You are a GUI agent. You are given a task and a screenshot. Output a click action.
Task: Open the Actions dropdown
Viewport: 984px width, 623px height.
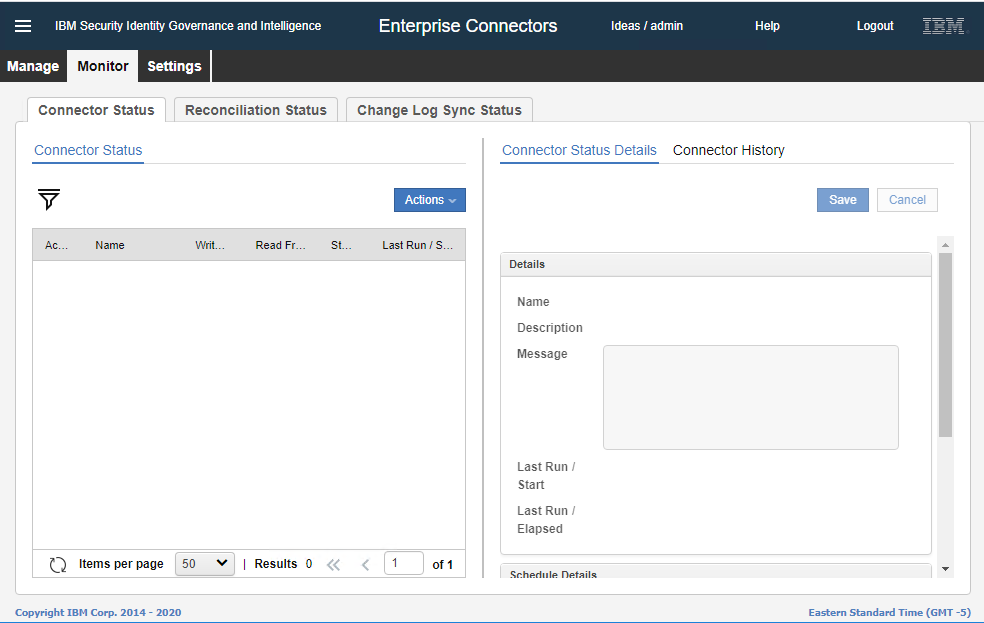click(429, 200)
